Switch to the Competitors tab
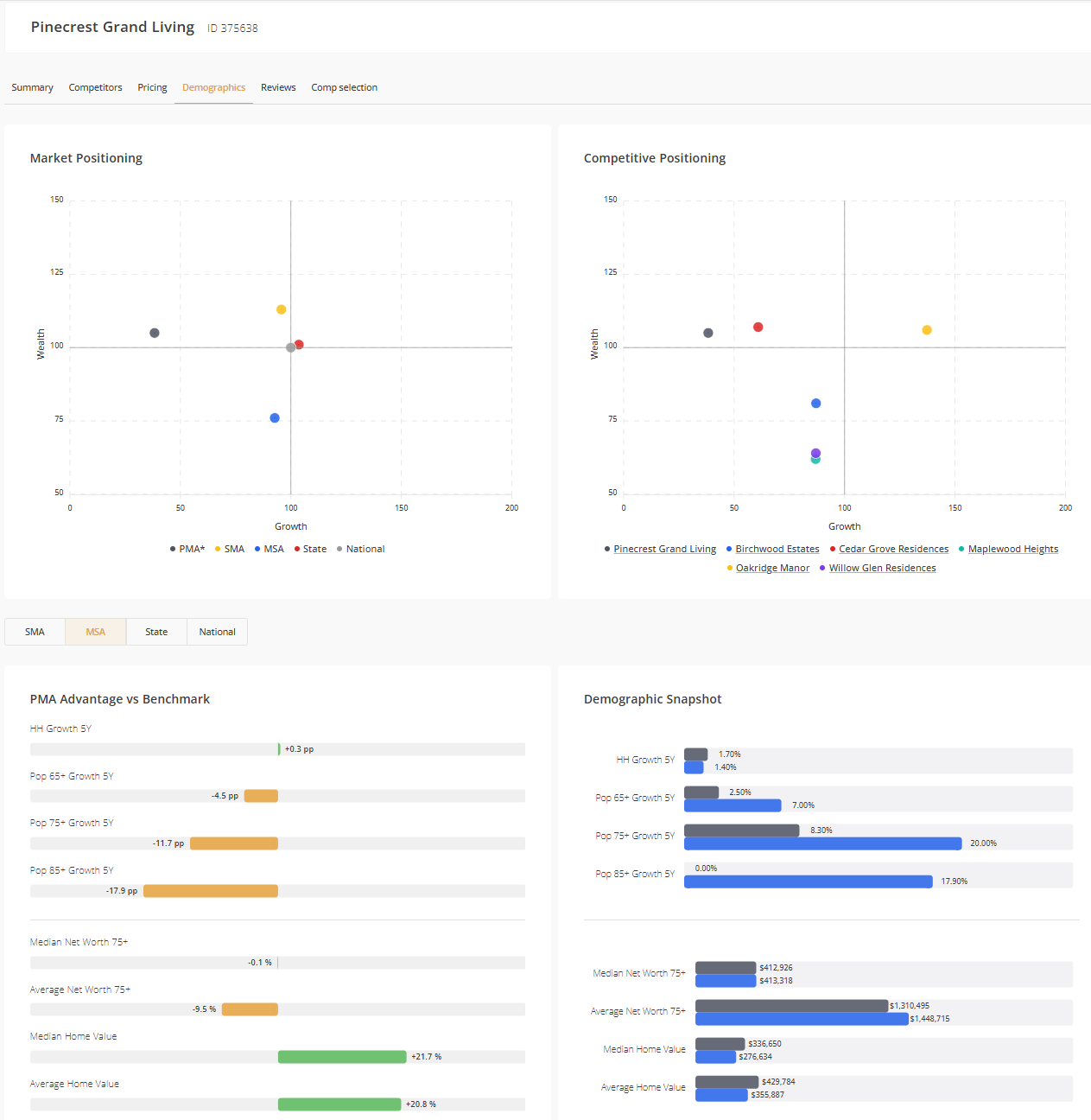Viewport: 1091px width, 1120px height. point(95,87)
